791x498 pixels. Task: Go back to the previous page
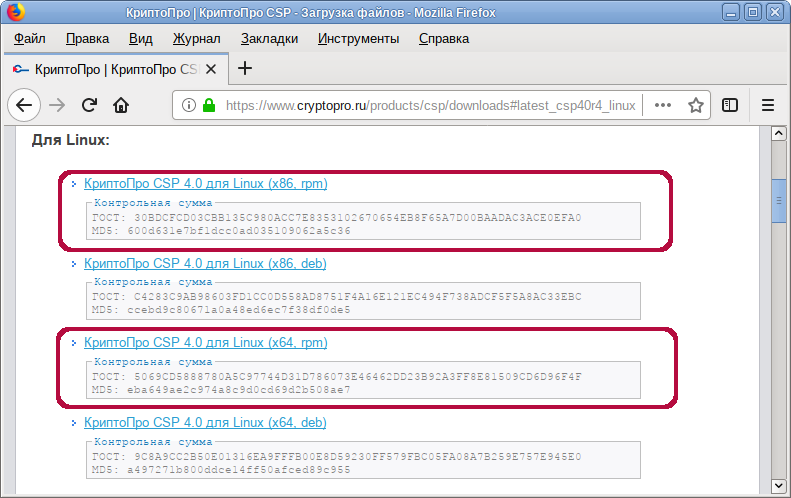point(24,105)
